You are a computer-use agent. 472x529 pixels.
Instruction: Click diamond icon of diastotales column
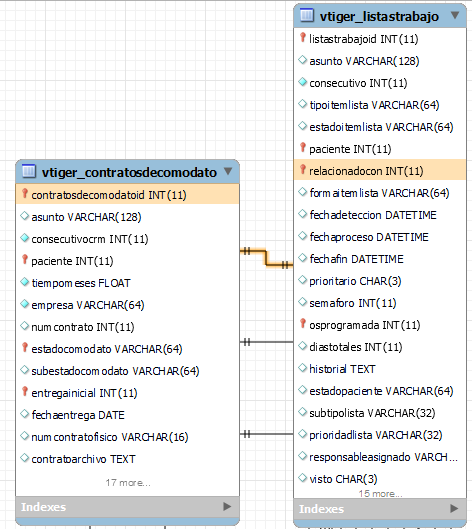point(303,346)
